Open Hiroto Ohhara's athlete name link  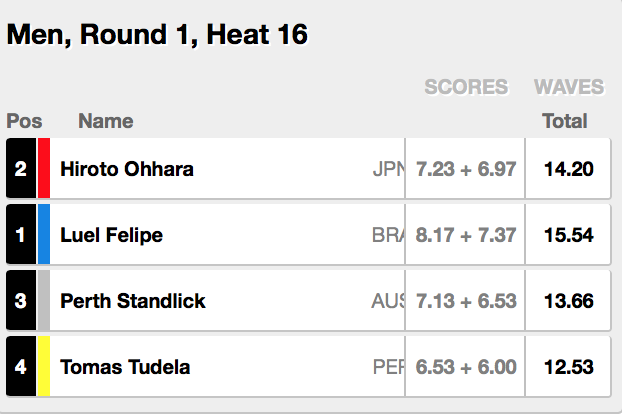pos(127,169)
